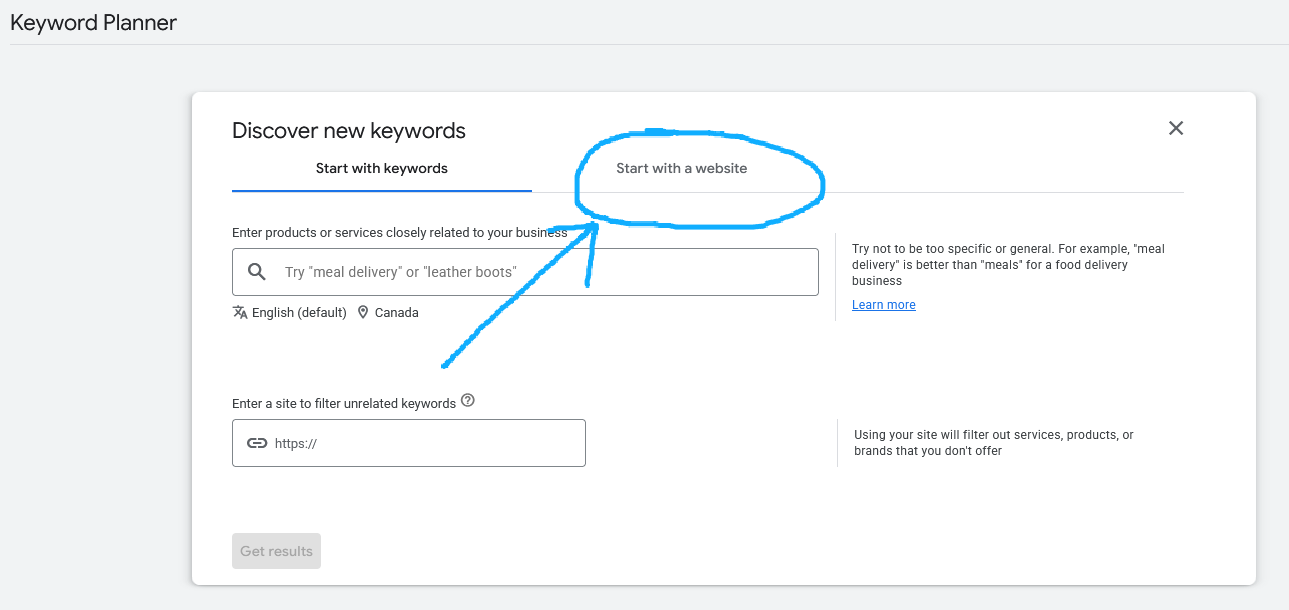Click the https:// site filter field
Image resolution: width=1289 pixels, height=610 pixels.
point(408,442)
